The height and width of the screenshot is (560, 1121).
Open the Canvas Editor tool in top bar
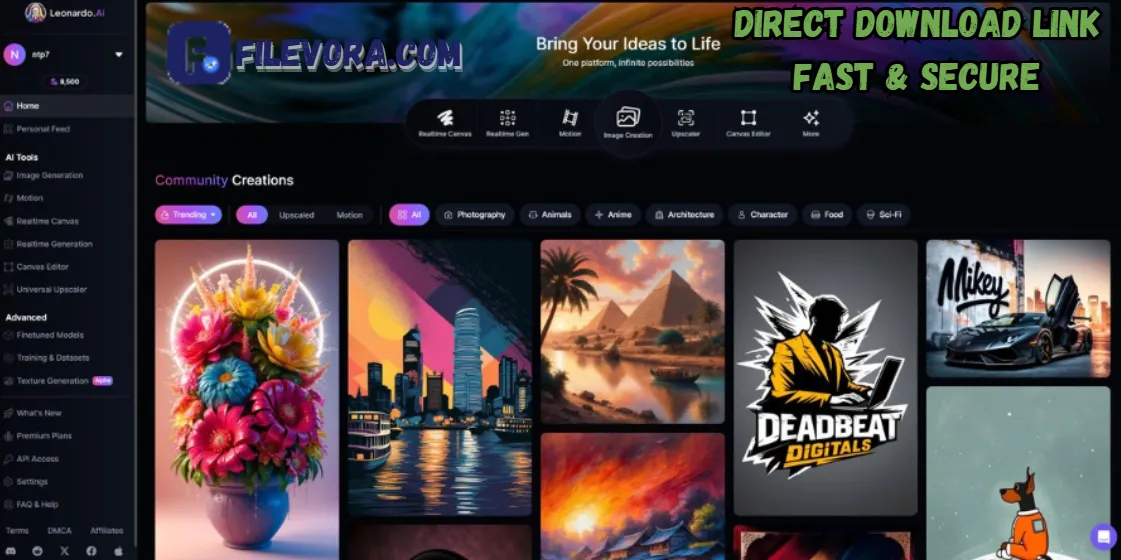tap(748, 124)
